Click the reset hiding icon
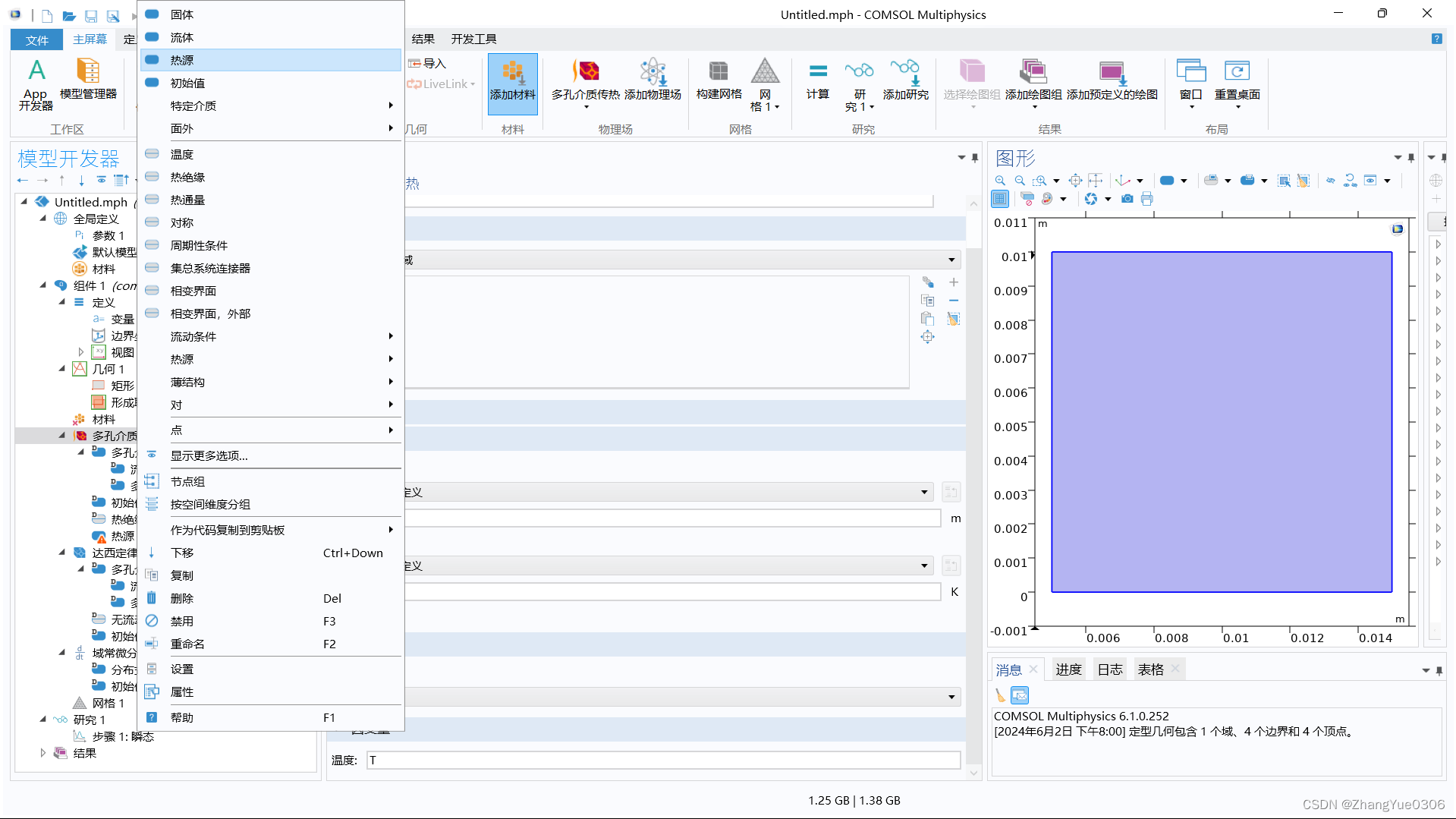 pyautogui.click(x=1350, y=181)
